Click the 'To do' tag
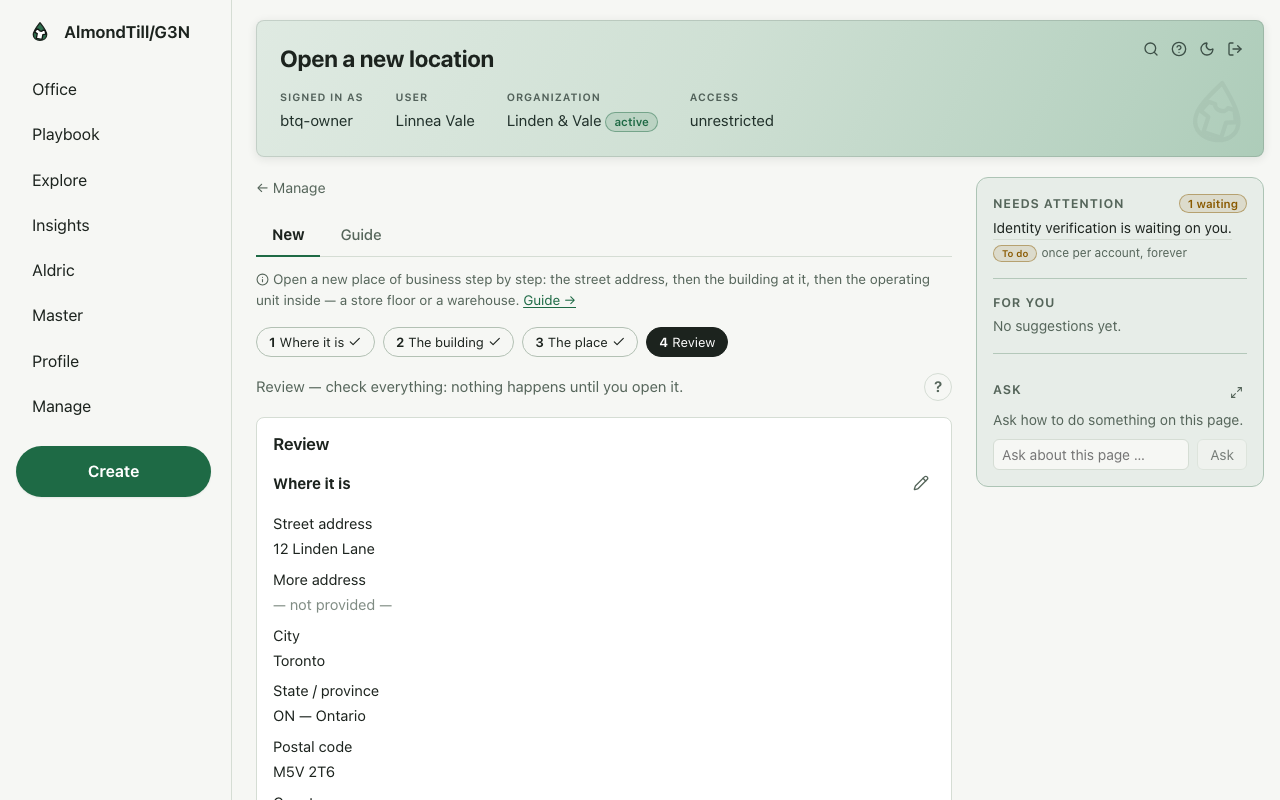This screenshot has height=800, width=1280. pyautogui.click(x=1015, y=253)
